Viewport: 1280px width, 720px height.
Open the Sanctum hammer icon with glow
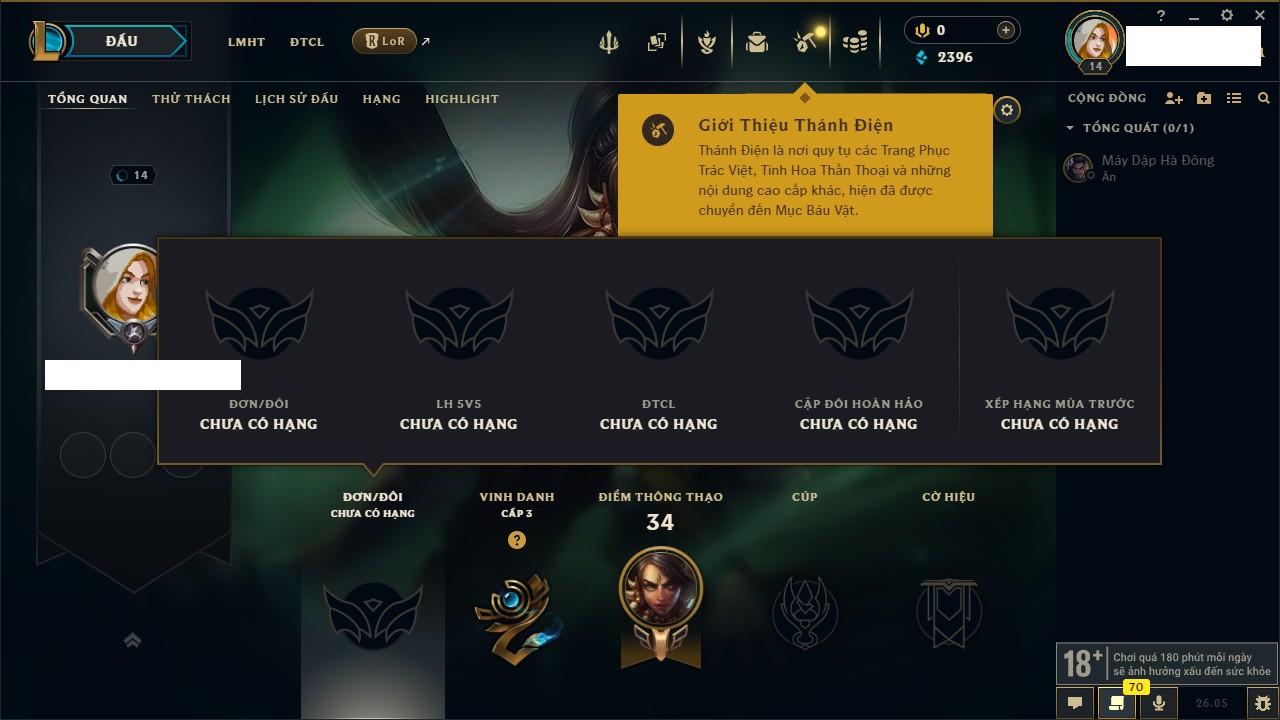click(806, 41)
